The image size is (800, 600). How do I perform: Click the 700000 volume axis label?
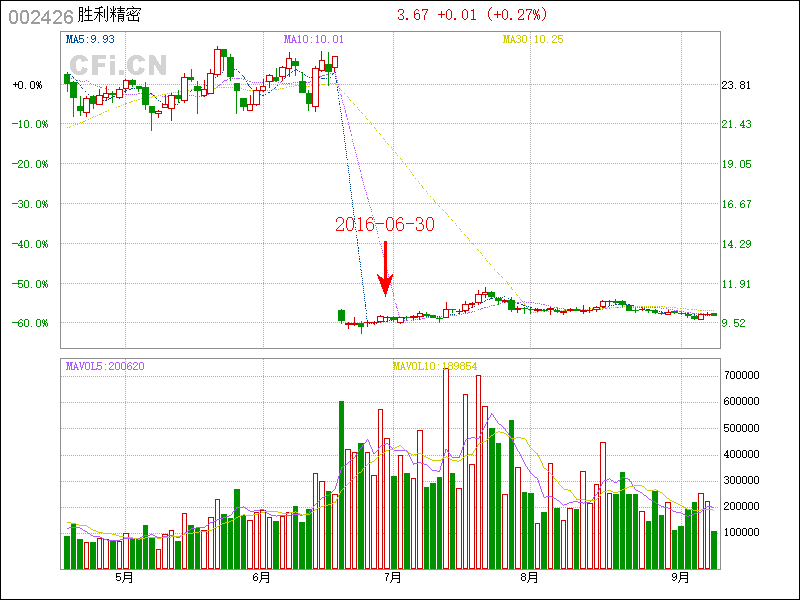click(741, 375)
